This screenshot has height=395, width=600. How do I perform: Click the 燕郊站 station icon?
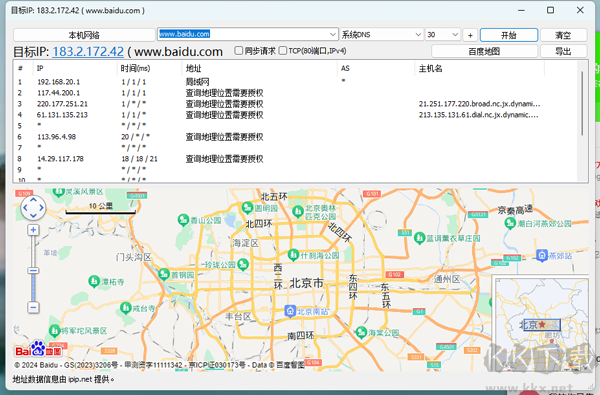[542, 255]
